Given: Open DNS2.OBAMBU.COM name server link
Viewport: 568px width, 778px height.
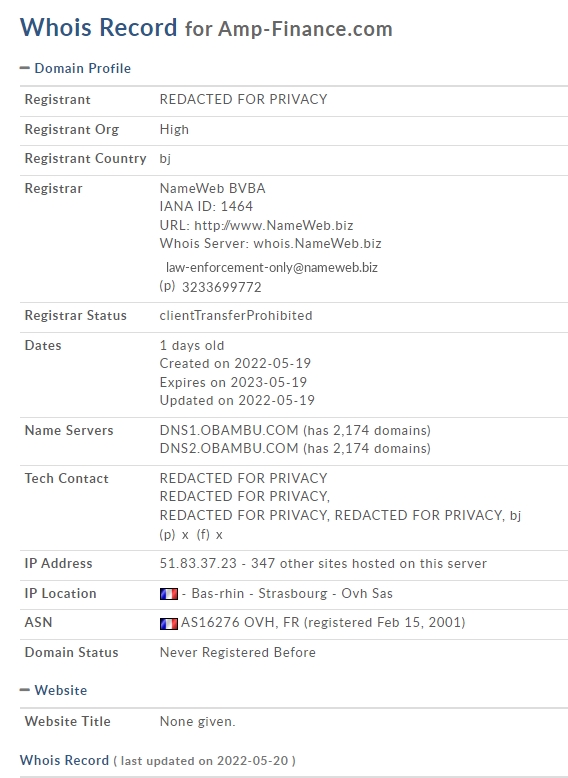Looking at the screenshot, I should [229, 449].
